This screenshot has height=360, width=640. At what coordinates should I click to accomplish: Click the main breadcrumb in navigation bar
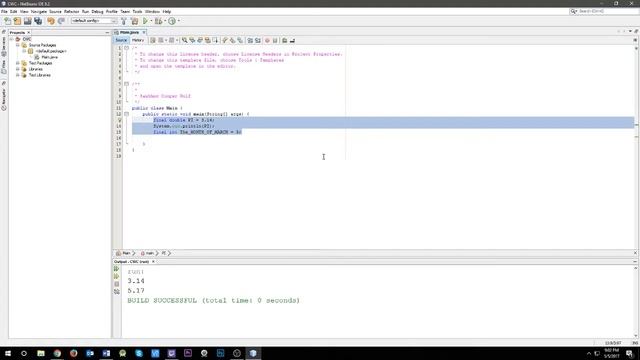pos(149,253)
